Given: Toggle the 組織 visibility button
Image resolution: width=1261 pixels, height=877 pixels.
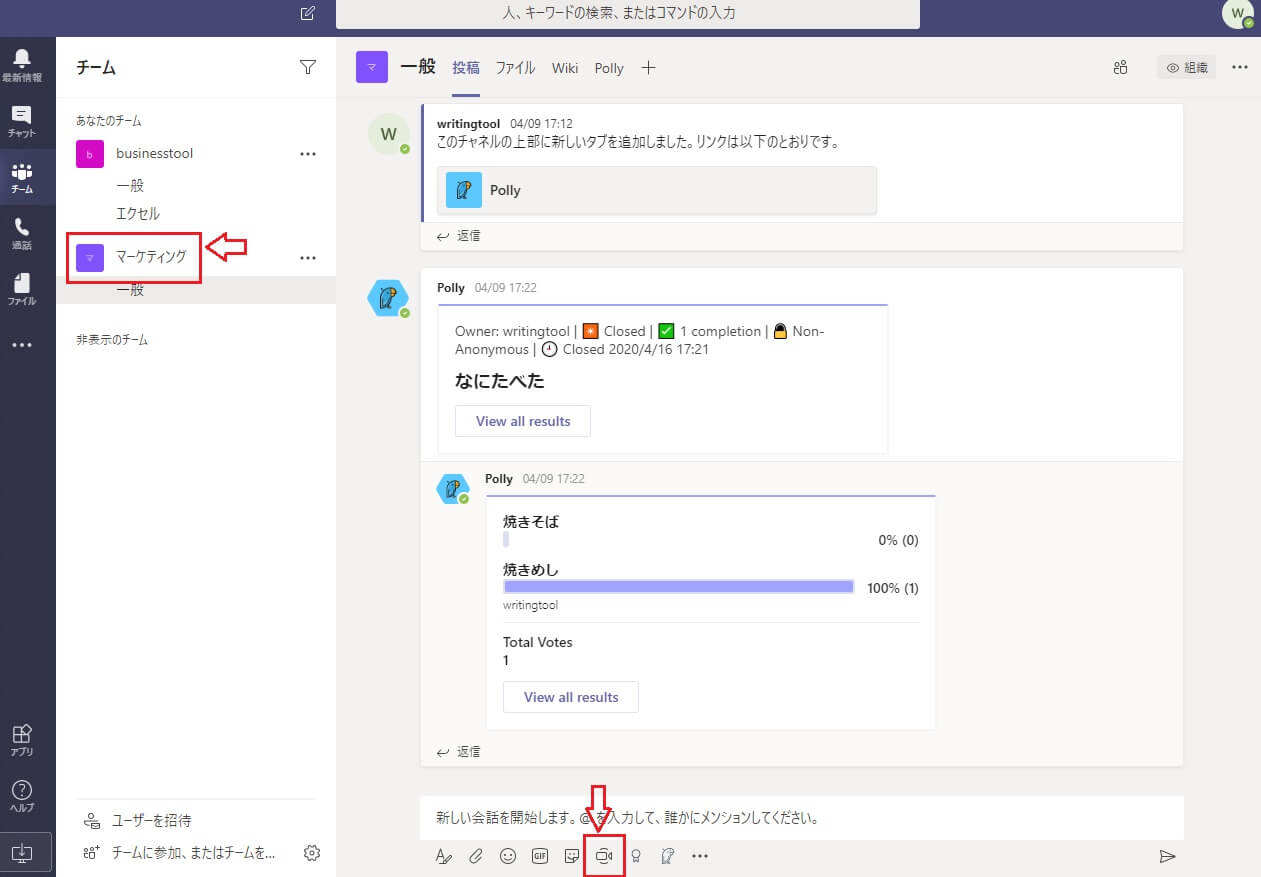Looking at the screenshot, I should (x=1187, y=68).
